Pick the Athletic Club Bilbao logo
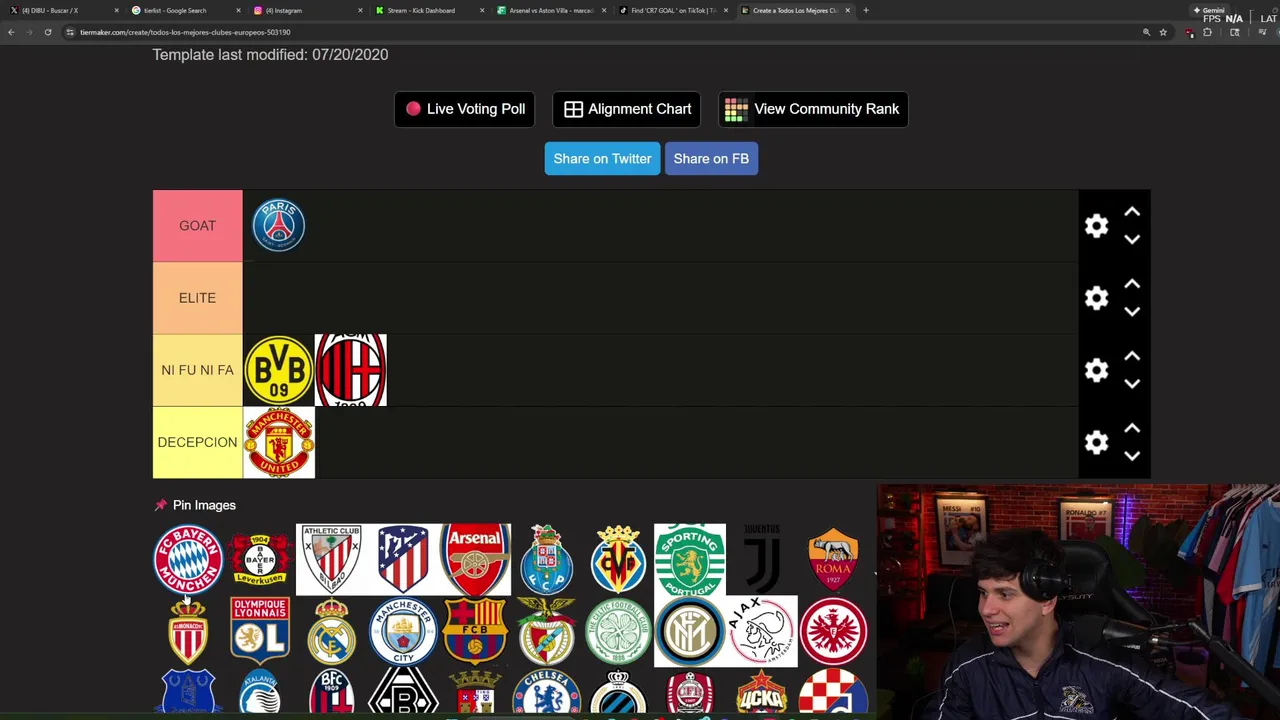Screen dimensions: 1280x720 [331, 559]
